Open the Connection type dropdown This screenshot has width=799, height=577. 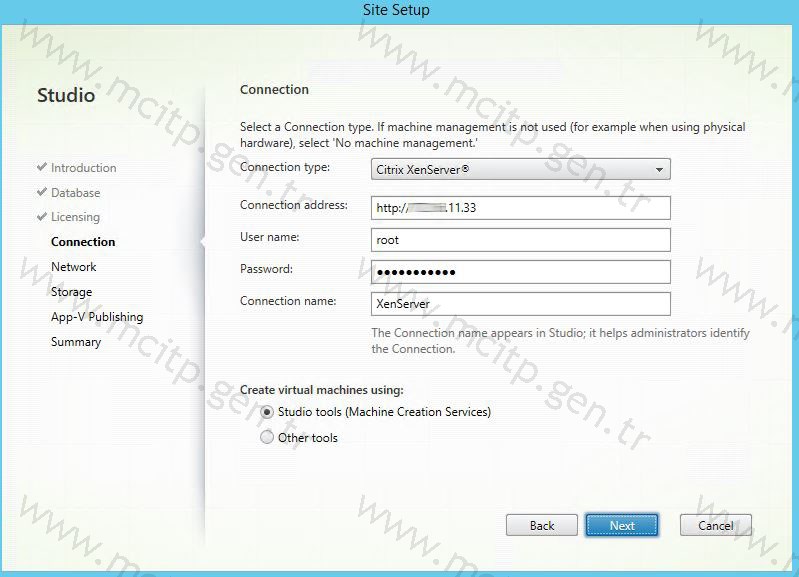tap(521, 169)
